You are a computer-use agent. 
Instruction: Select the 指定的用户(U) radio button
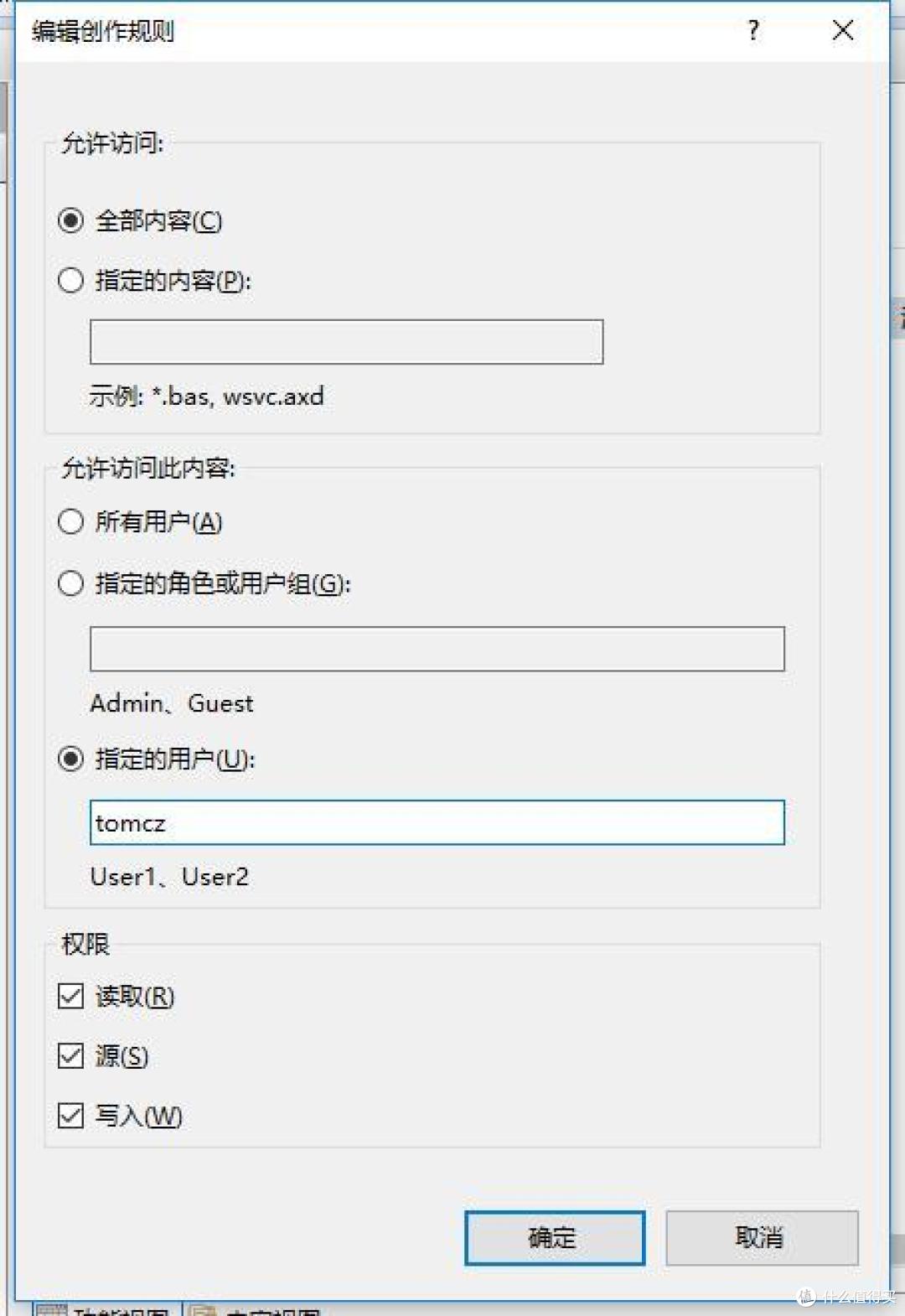tap(70, 759)
